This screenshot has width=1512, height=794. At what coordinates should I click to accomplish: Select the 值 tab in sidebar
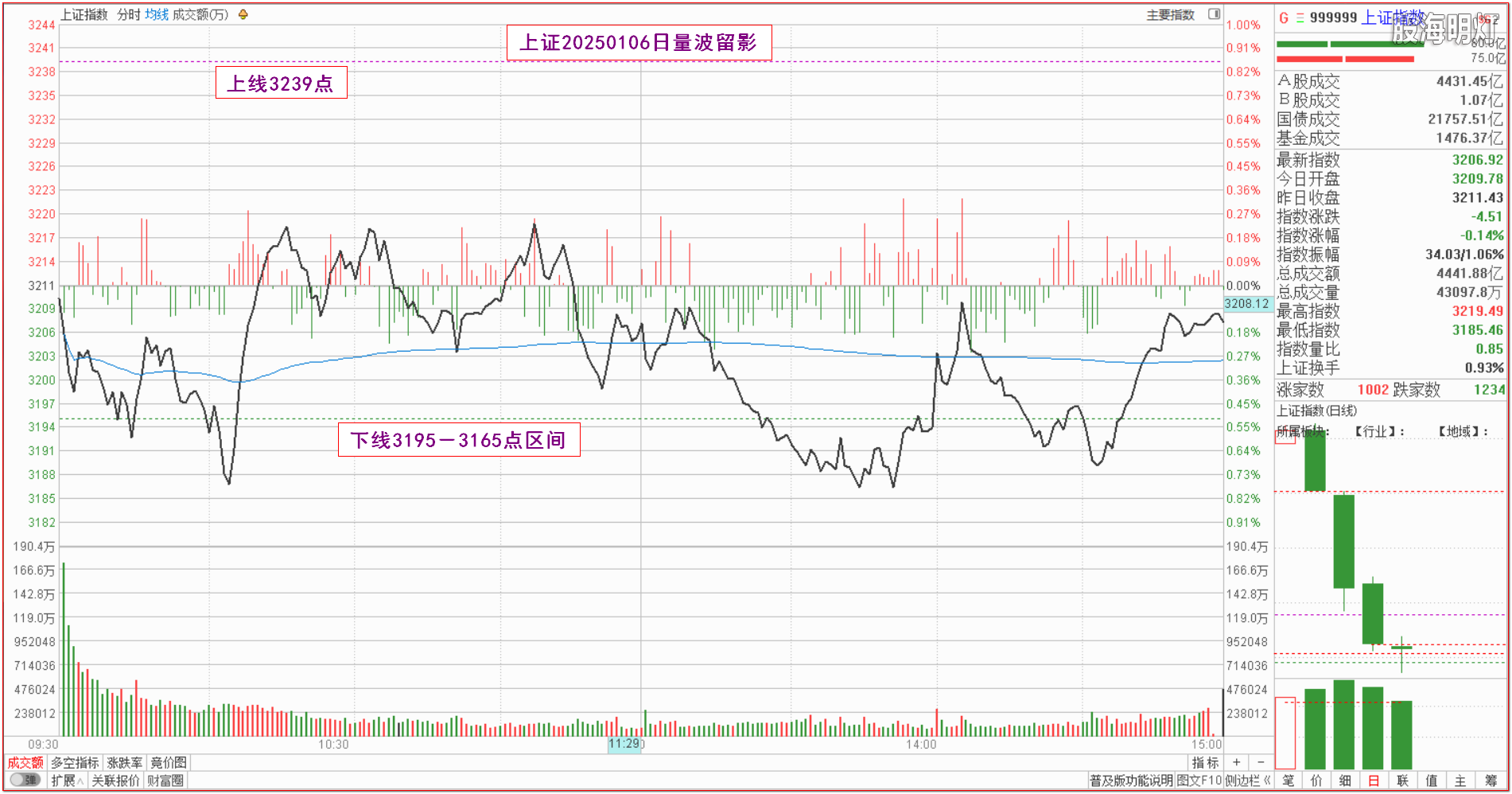1431,780
